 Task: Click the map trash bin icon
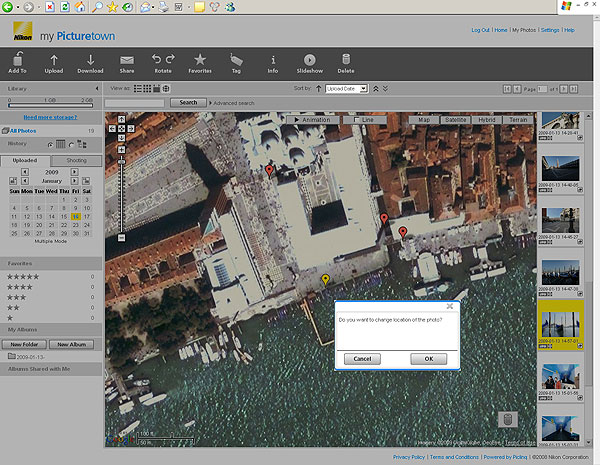click(x=508, y=419)
